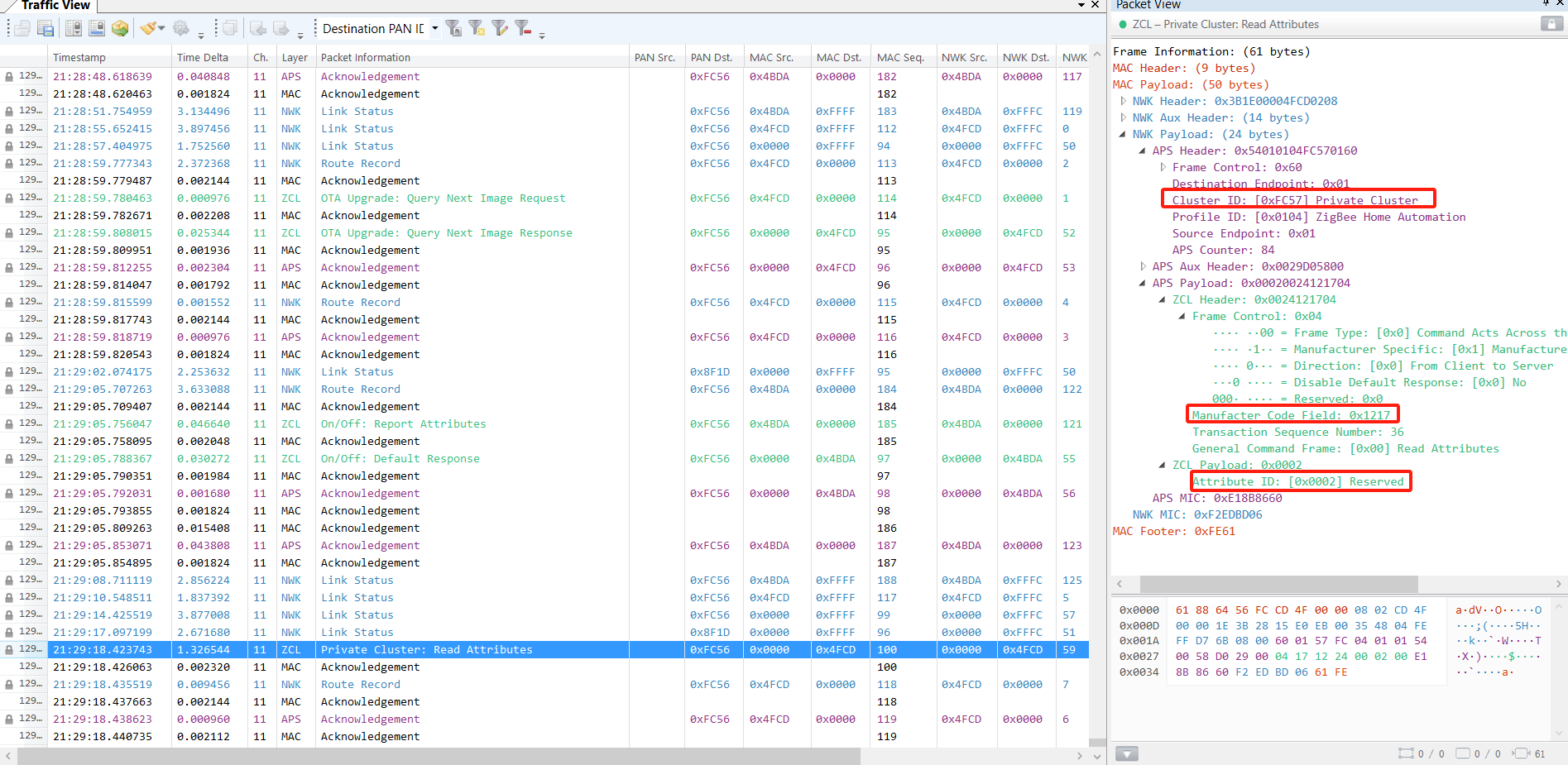1568x765 pixels.
Task: Click the open capture file toolbar icon
Action: [x=22, y=29]
